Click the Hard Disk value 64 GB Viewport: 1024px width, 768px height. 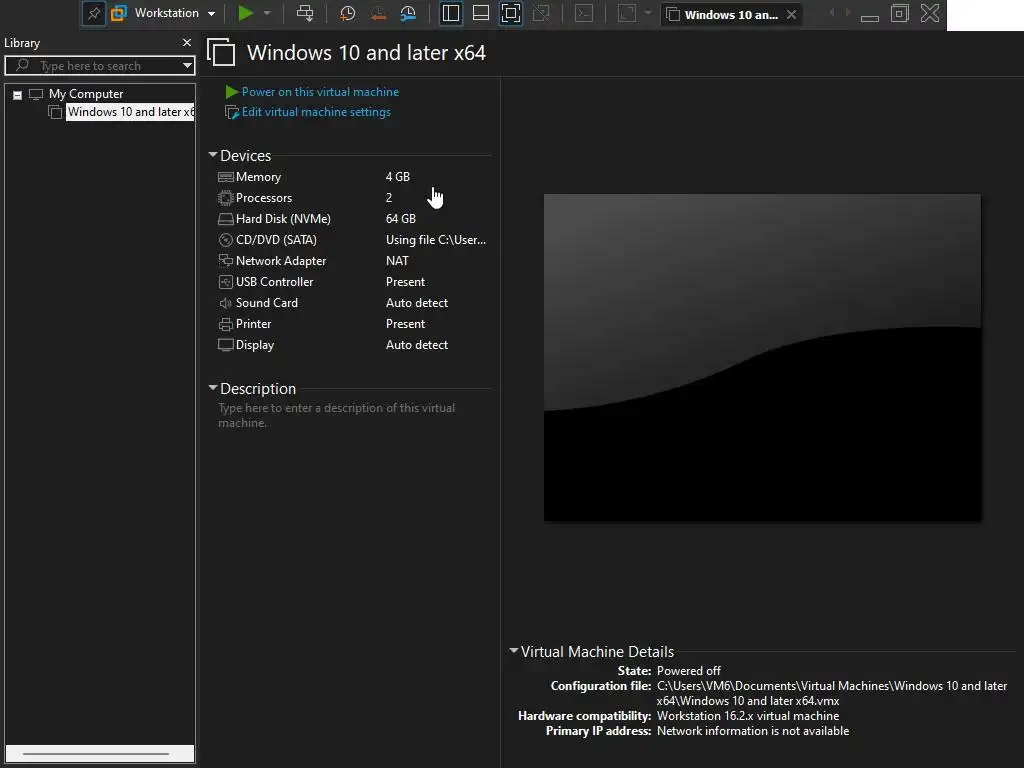pyautogui.click(x=400, y=219)
